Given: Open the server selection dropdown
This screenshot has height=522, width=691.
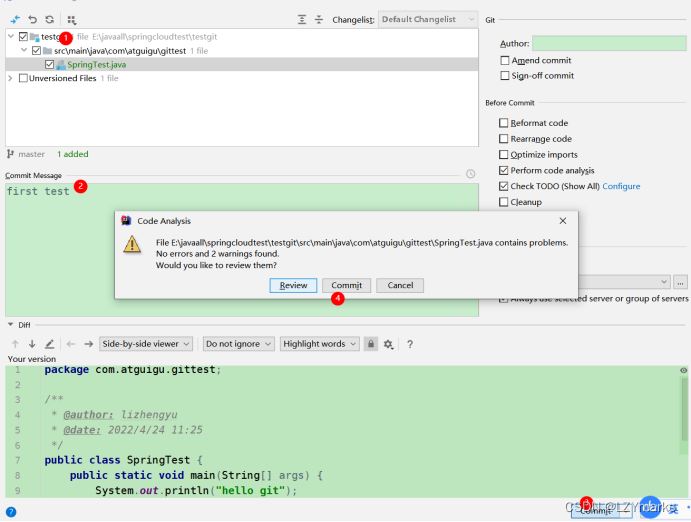Looking at the screenshot, I should click(x=624, y=282).
